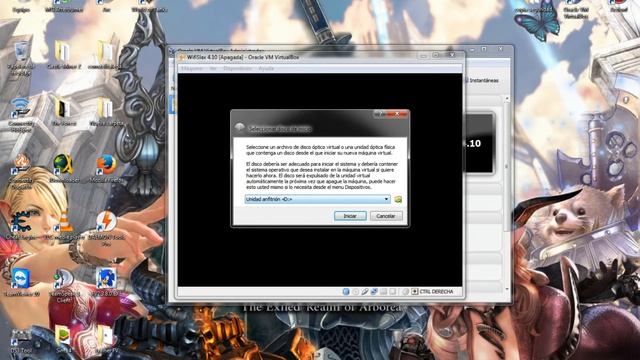Click the optical disc status bar icon

[x=356, y=291]
